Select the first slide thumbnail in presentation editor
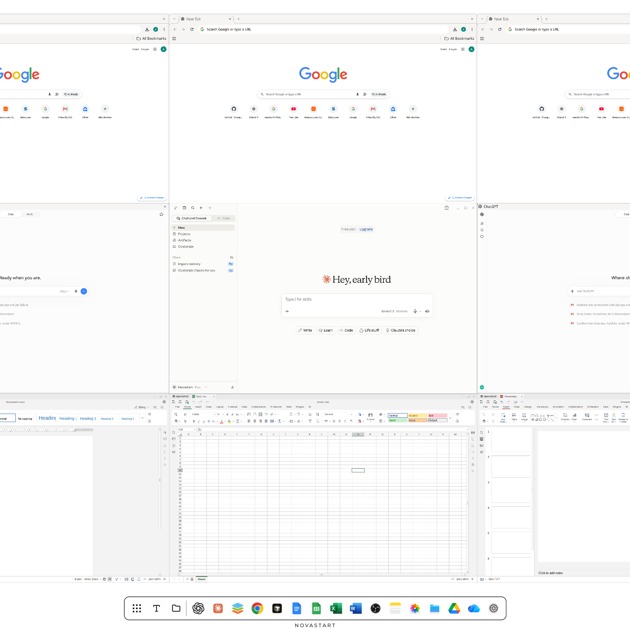The width and height of the screenshot is (630, 630). click(511, 441)
